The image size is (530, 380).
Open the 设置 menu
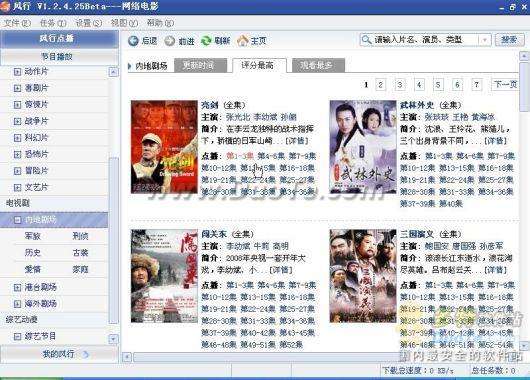pos(88,23)
